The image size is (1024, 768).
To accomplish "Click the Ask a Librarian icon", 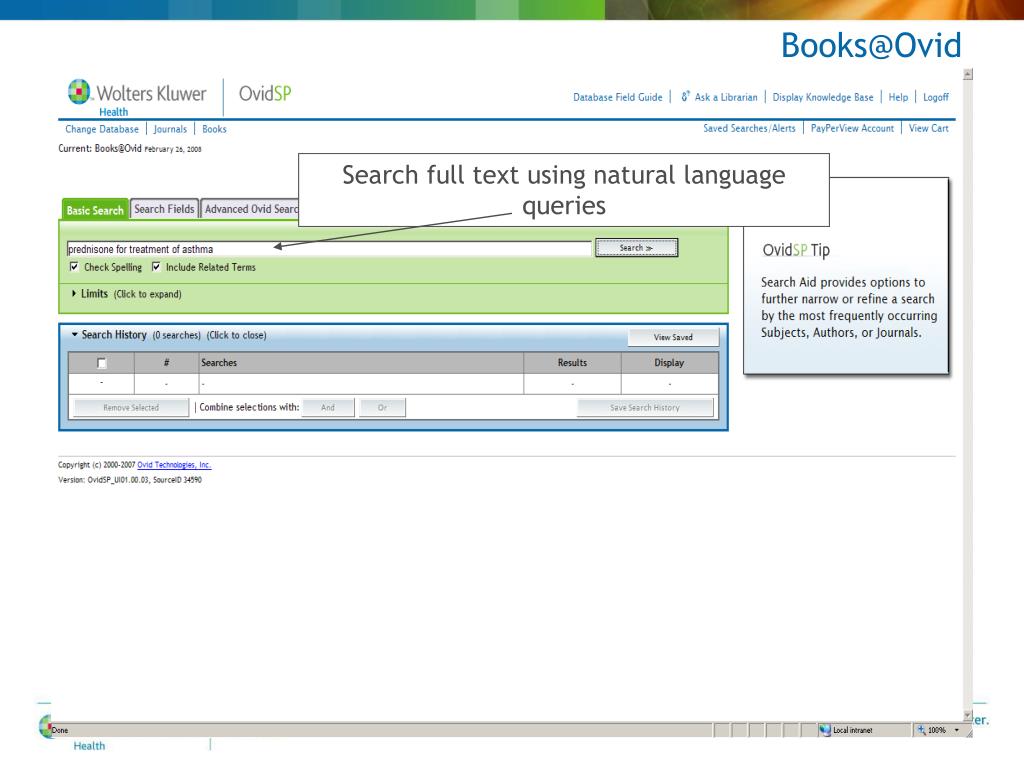I will pos(685,97).
